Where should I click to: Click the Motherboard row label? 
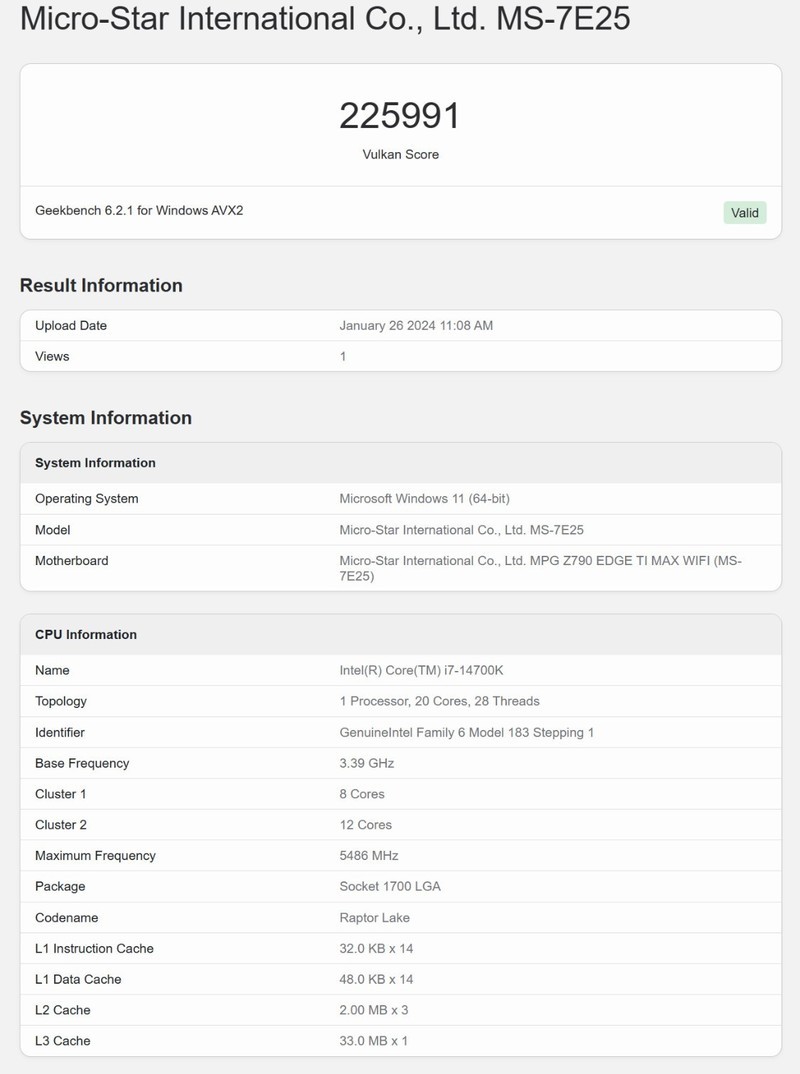click(71, 560)
